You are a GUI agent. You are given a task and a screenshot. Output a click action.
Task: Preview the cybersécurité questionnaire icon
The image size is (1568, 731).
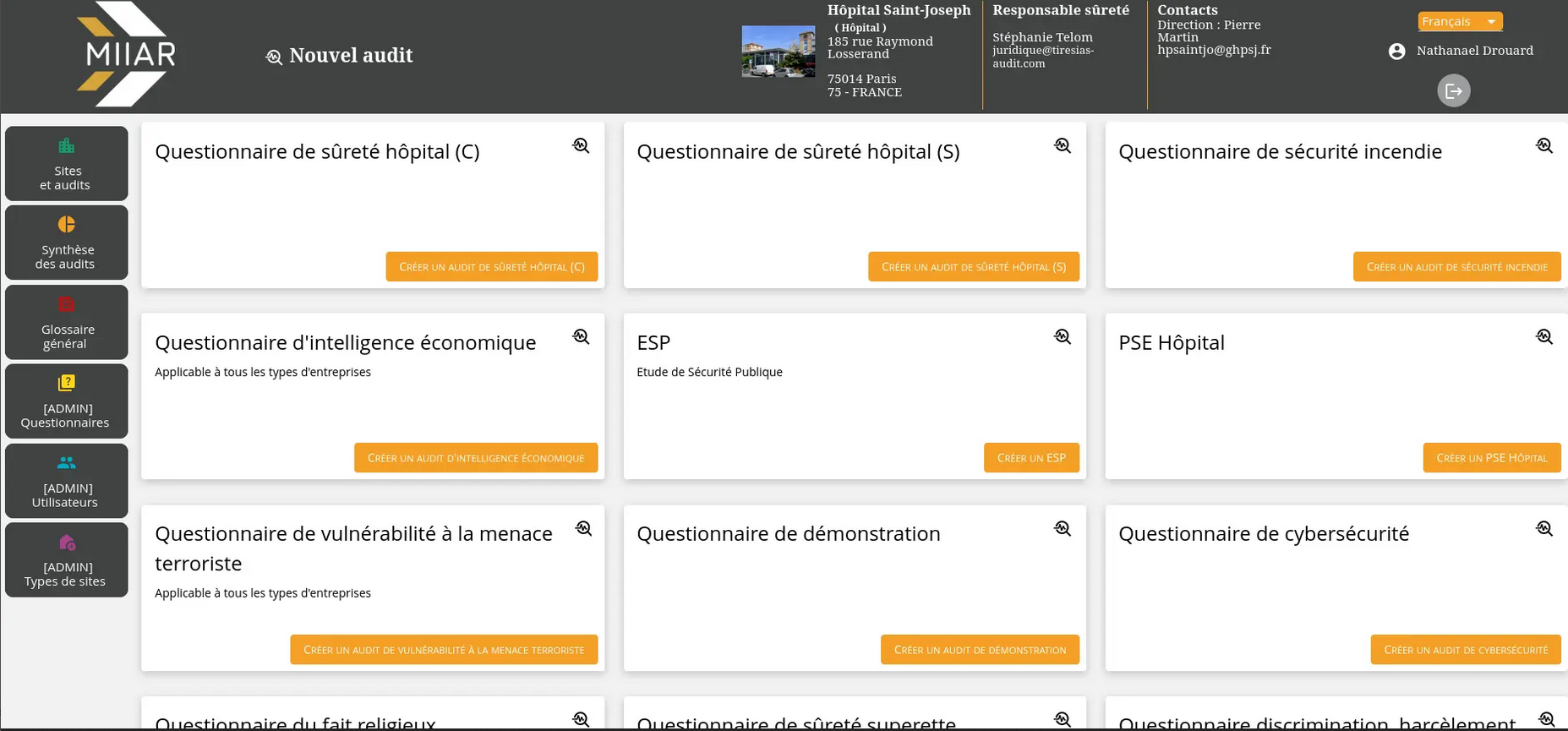point(1544,528)
